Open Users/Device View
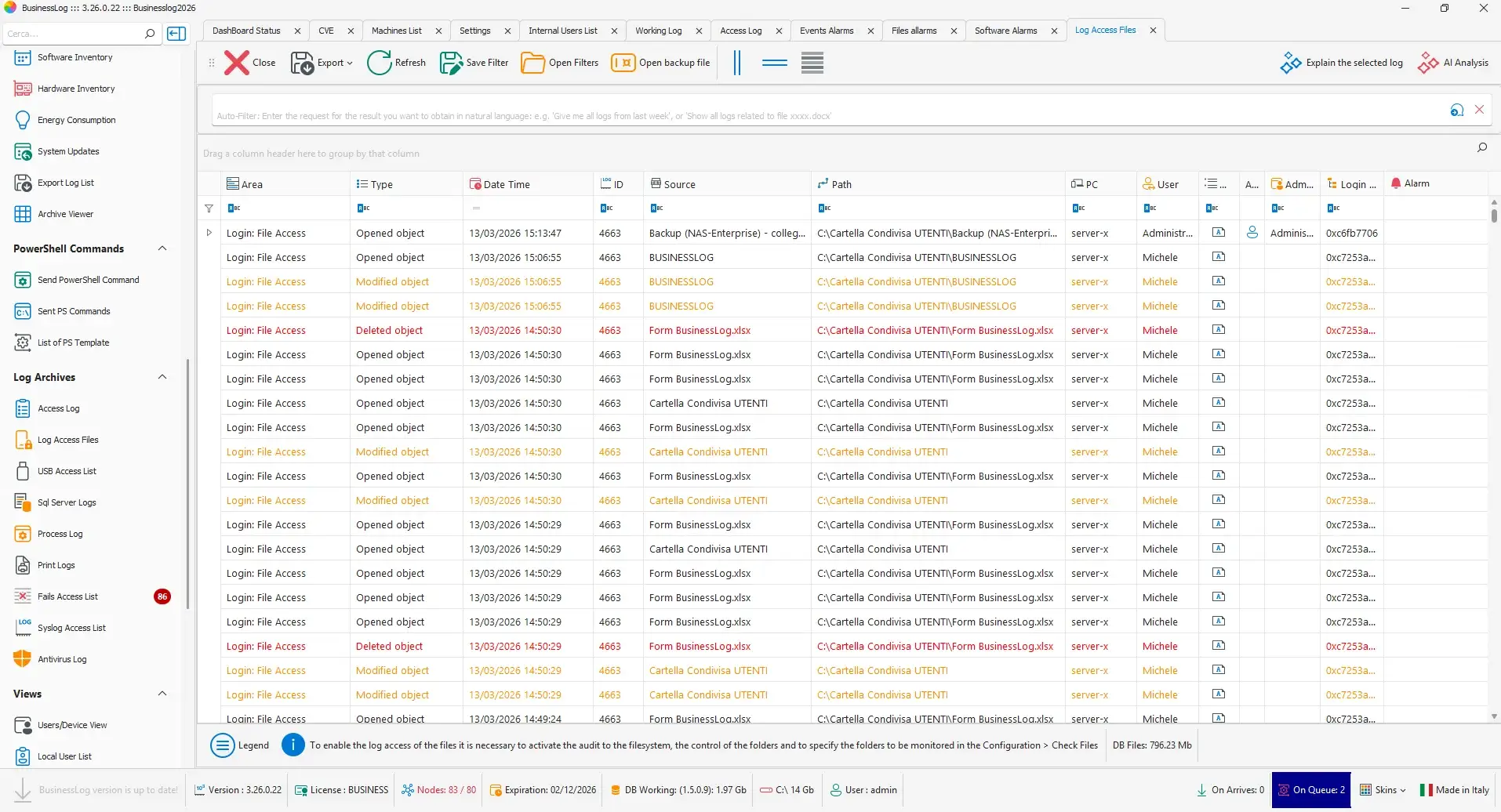The width and height of the screenshot is (1501, 812). click(x=72, y=725)
